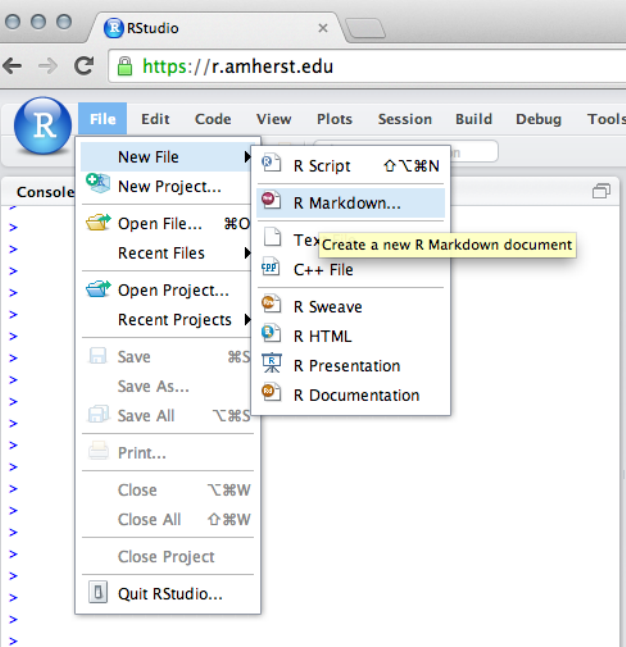Open the File menu
This screenshot has width=626, height=647.
102,119
